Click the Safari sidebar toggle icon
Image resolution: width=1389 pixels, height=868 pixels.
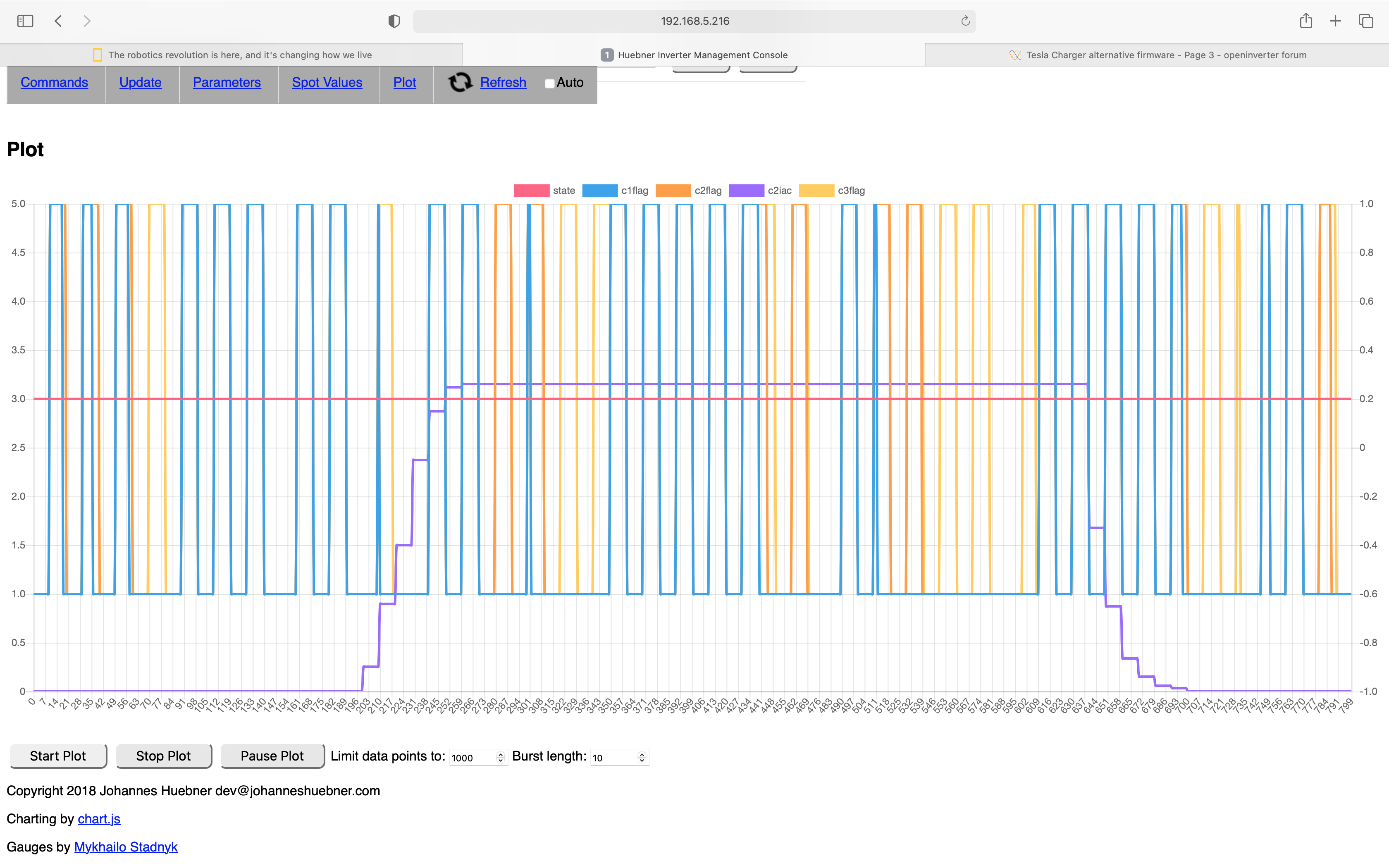(25, 21)
